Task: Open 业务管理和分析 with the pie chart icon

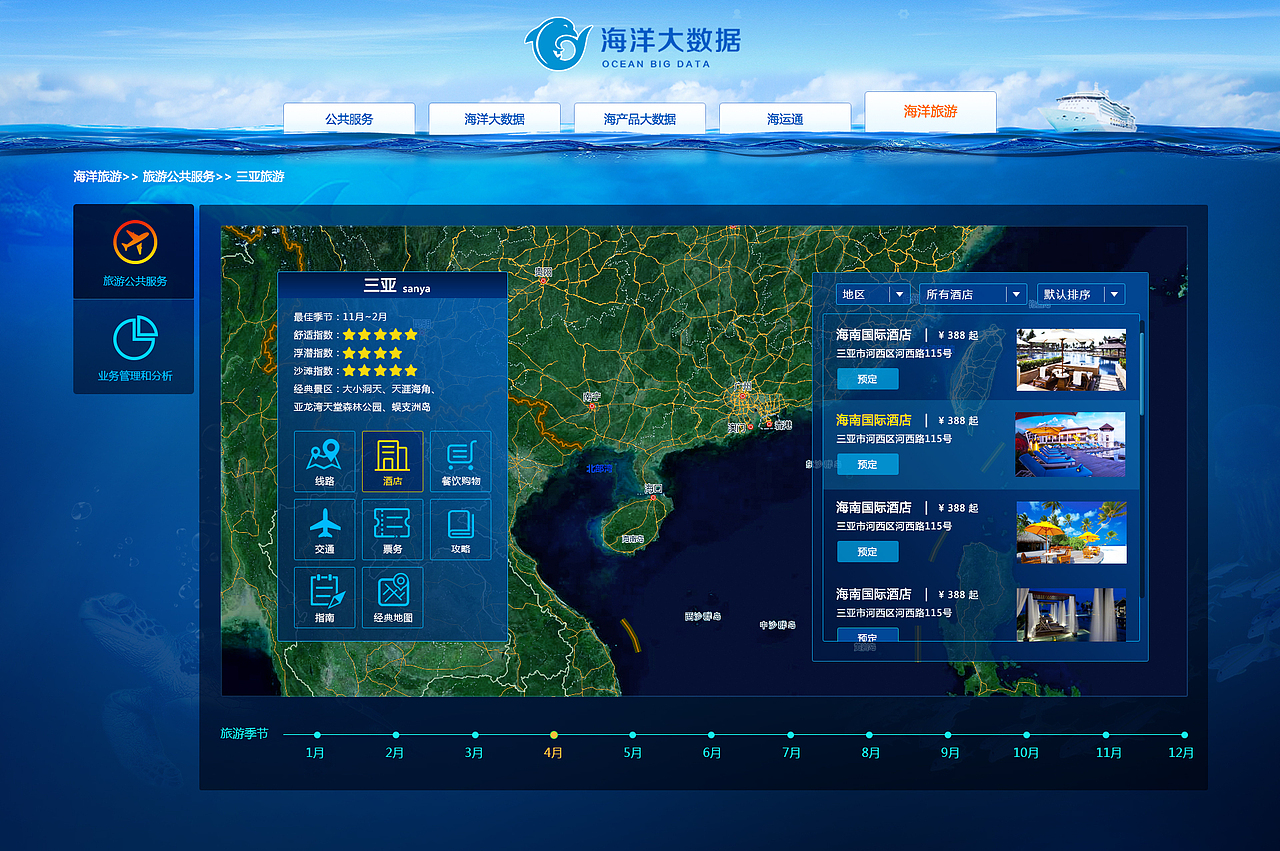Action: [x=134, y=347]
